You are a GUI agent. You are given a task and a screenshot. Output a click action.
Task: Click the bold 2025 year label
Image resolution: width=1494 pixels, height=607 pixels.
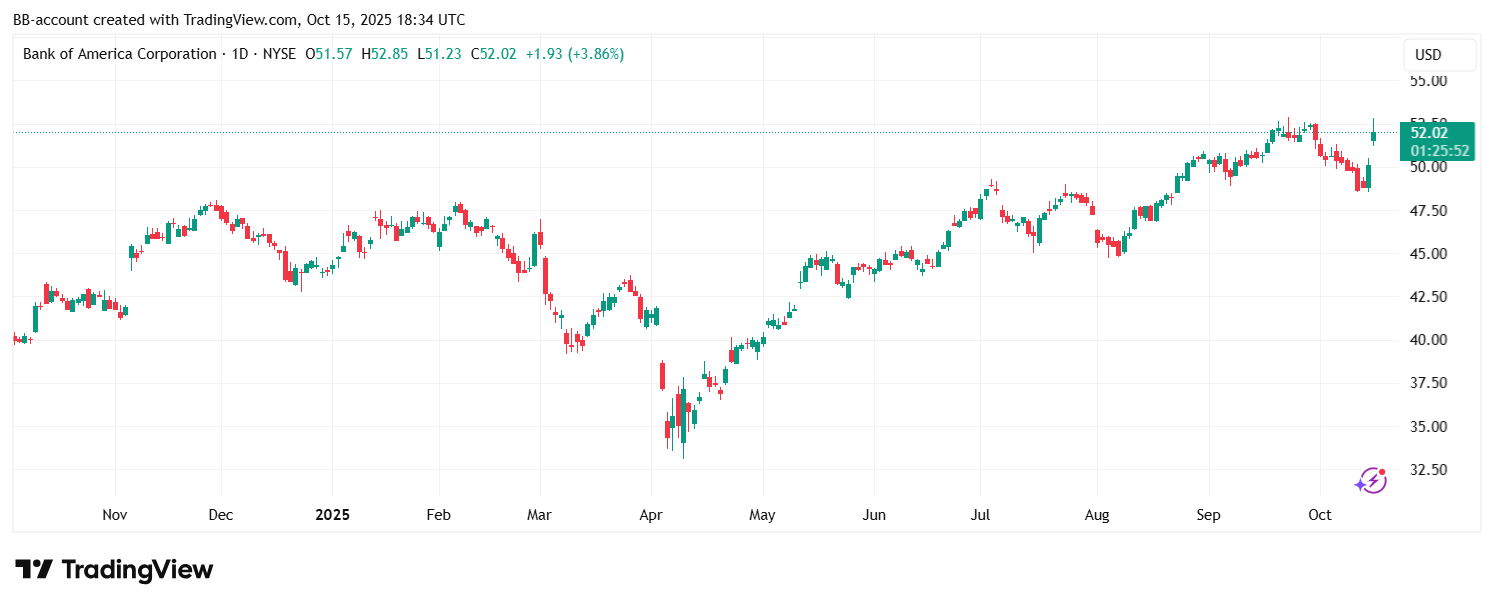[332, 515]
